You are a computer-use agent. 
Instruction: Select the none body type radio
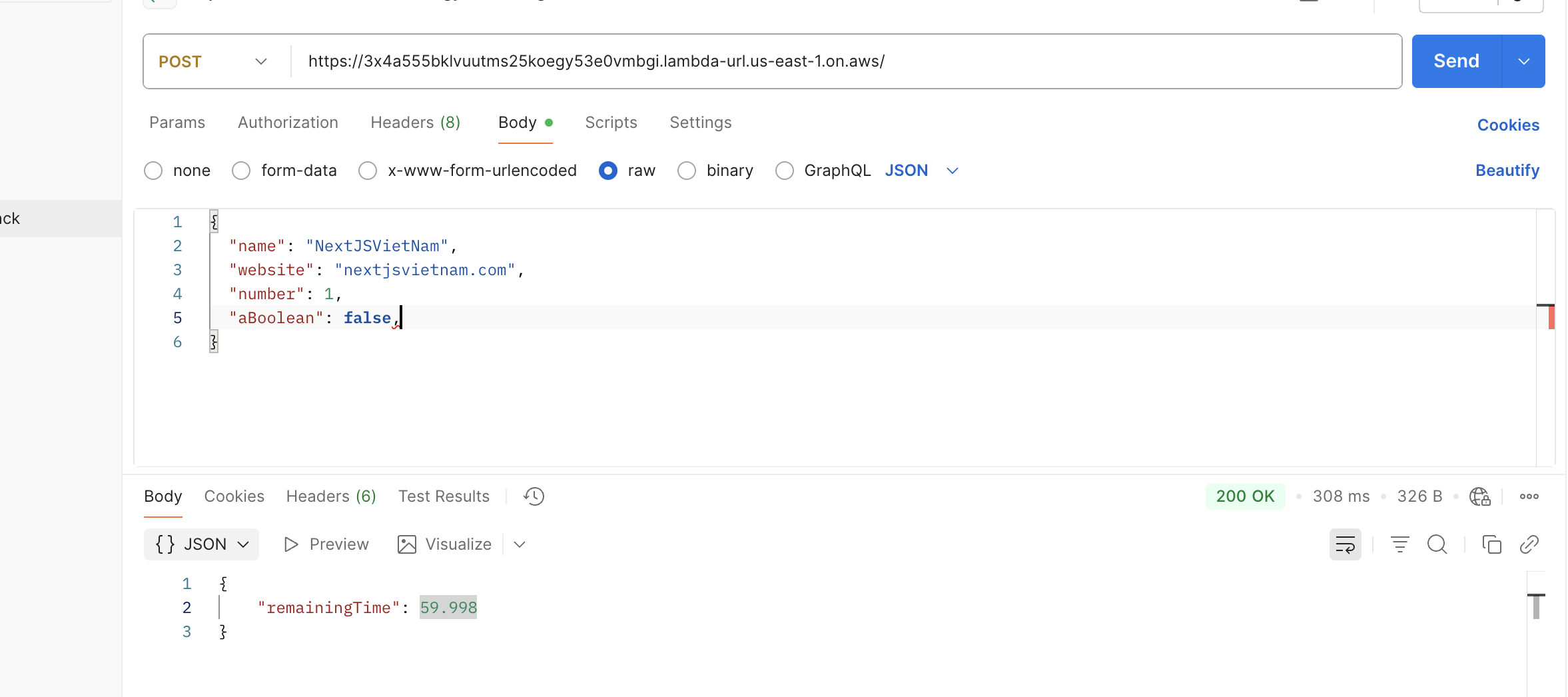click(x=153, y=171)
